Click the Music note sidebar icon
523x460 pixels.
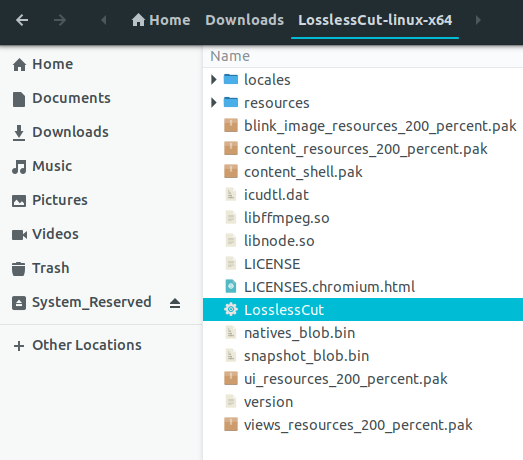[19, 166]
